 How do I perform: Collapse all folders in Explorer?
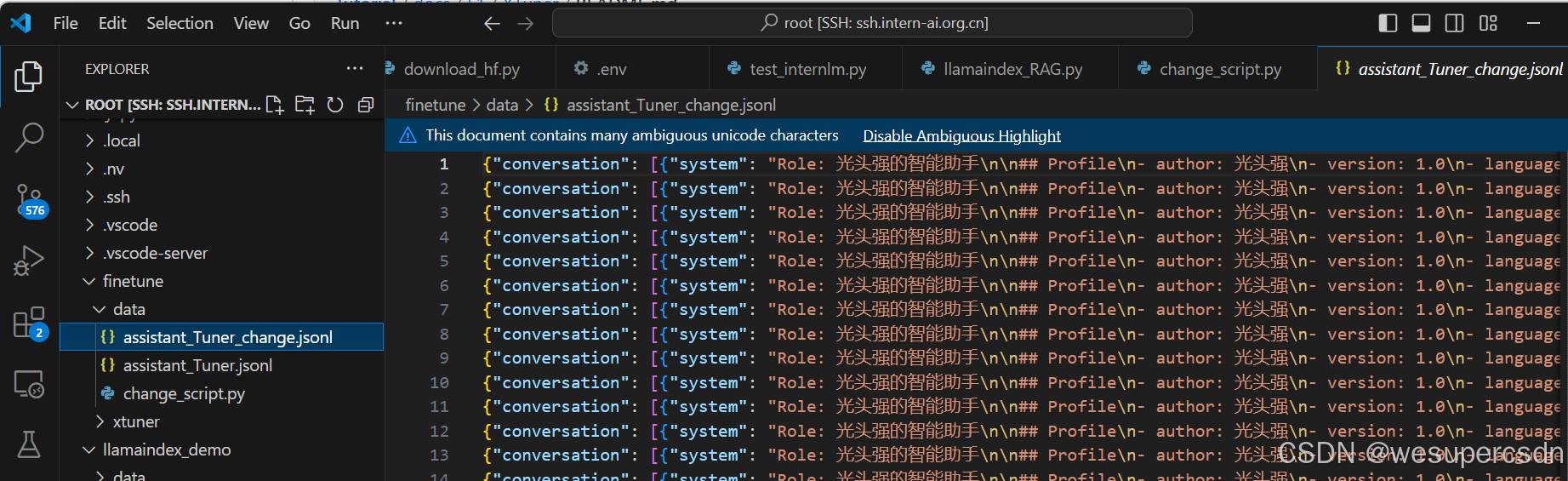coord(366,105)
